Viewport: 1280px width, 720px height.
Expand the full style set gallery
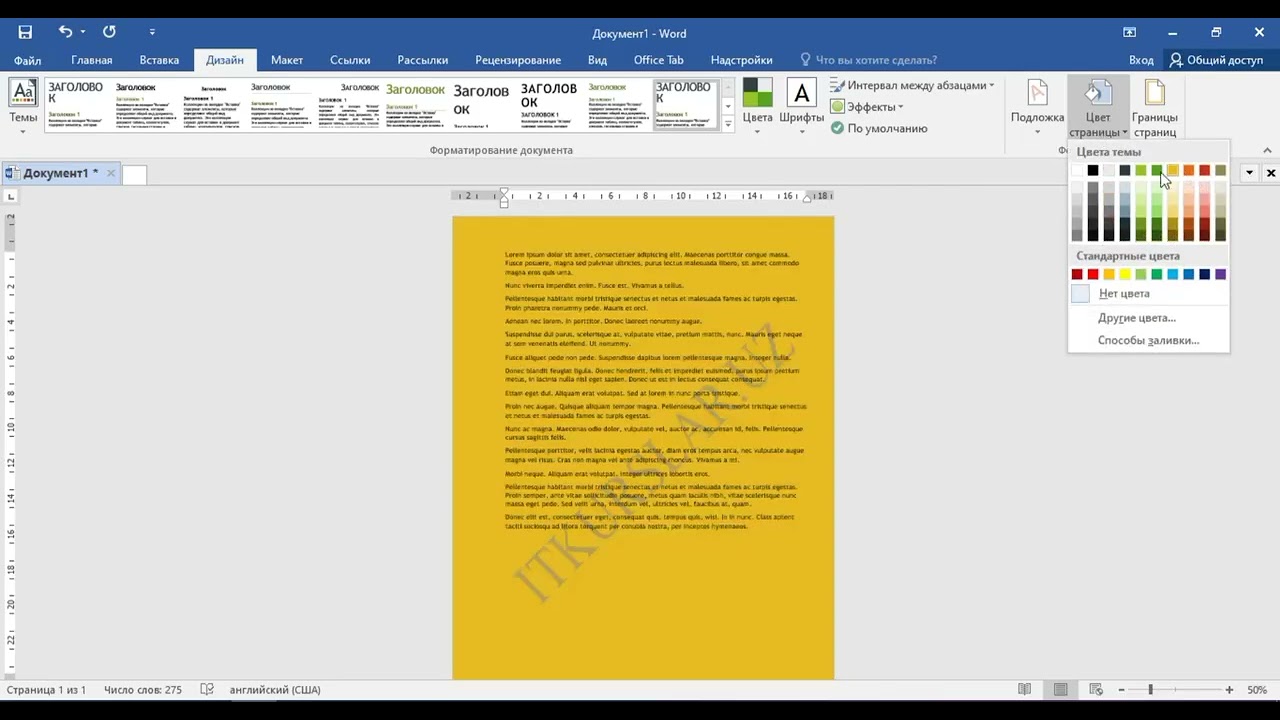point(727,124)
